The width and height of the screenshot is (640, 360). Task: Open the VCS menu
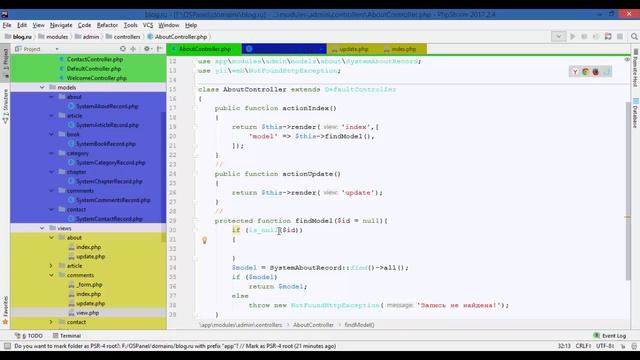[x=148, y=25]
